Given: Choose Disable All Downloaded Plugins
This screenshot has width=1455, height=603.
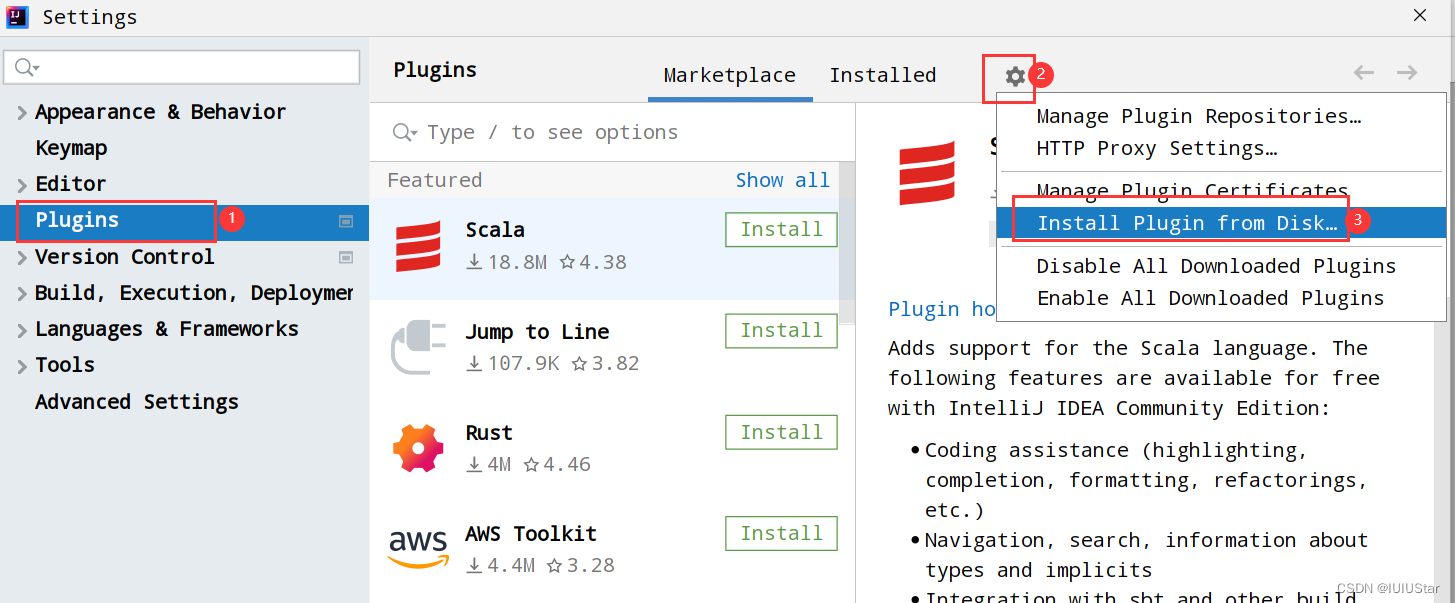Looking at the screenshot, I should 1216,266.
